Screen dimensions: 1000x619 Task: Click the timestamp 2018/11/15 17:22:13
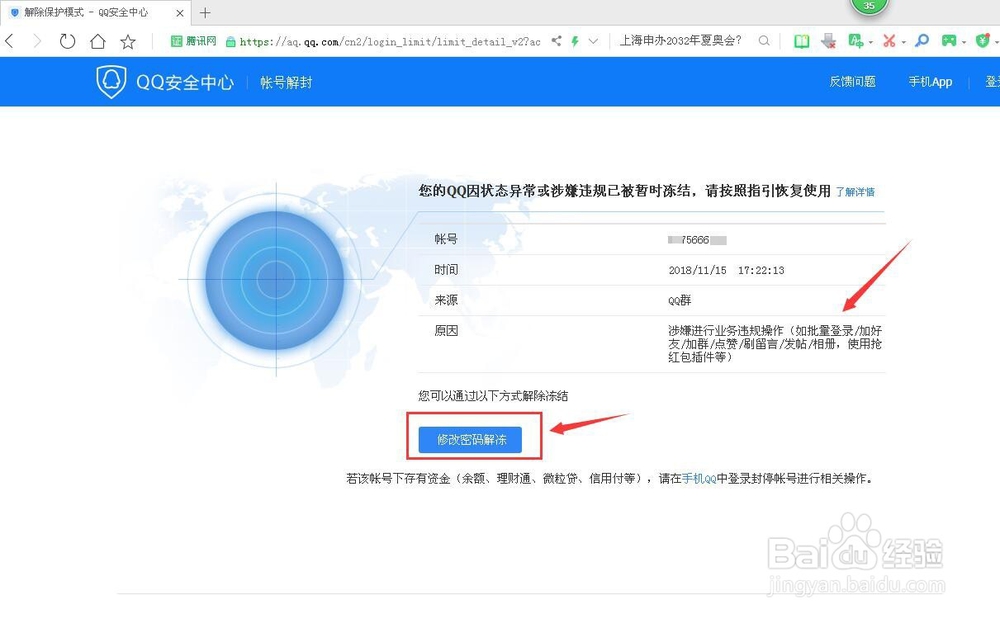tap(726, 270)
